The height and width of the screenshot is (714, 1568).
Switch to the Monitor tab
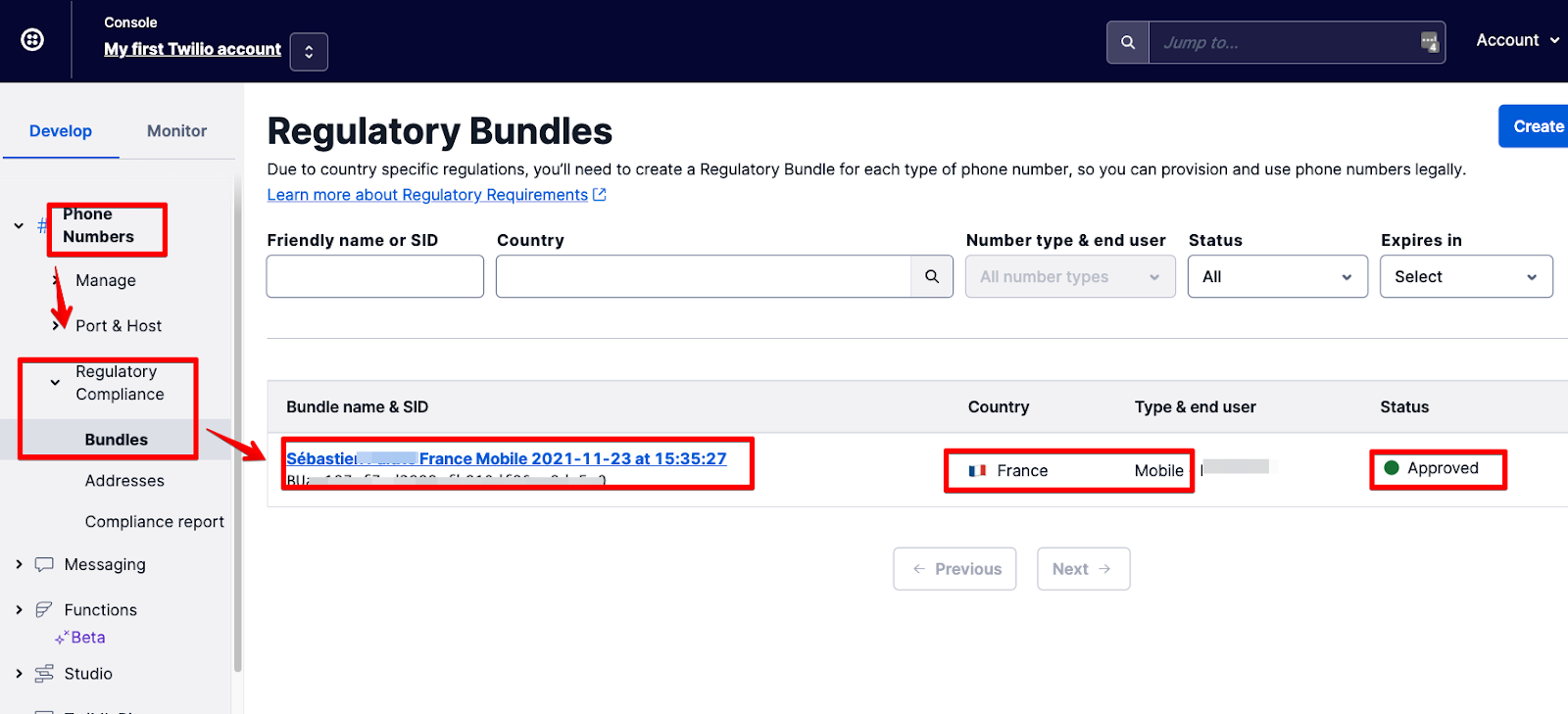pos(176,131)
